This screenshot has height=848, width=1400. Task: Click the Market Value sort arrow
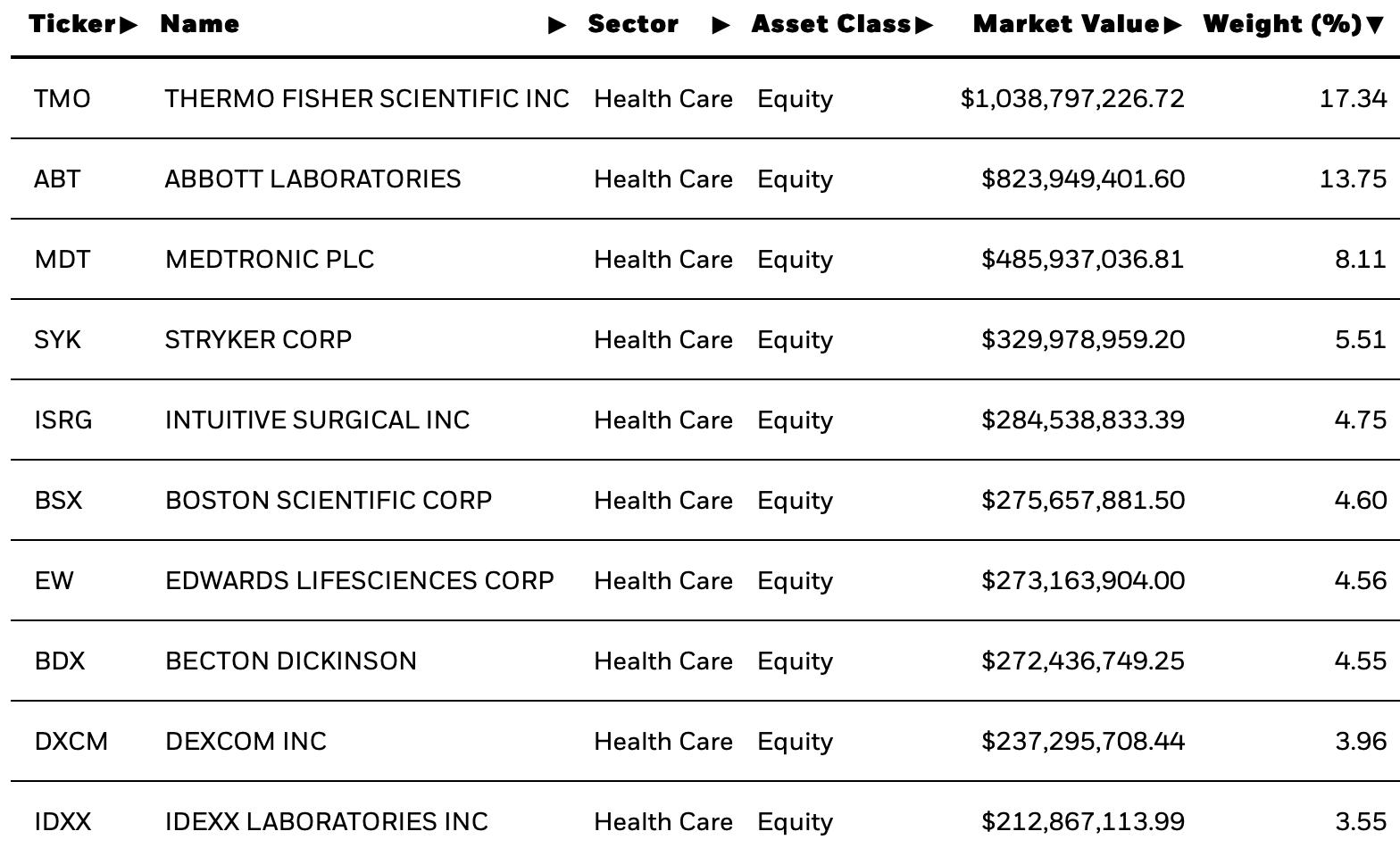[1173, 25]
